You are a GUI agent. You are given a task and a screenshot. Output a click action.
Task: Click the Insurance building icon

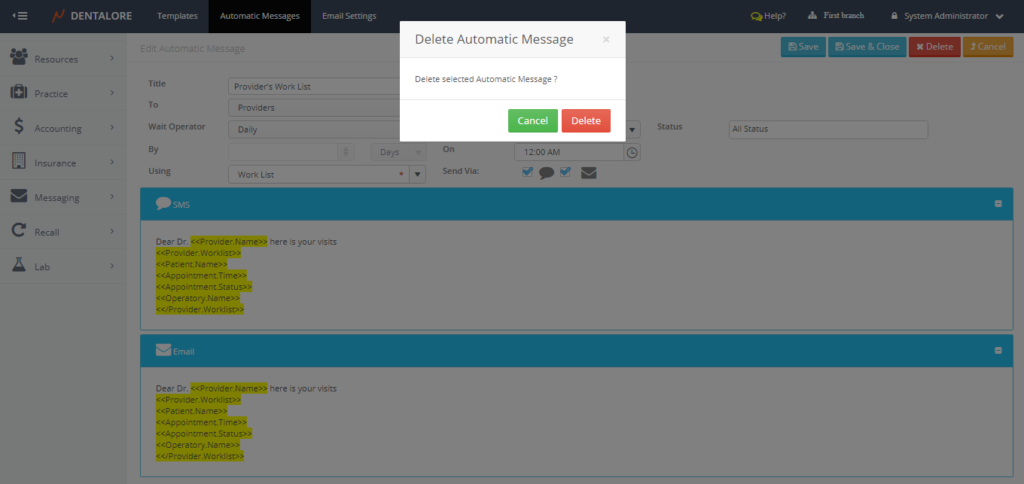[x=19, y=162]
